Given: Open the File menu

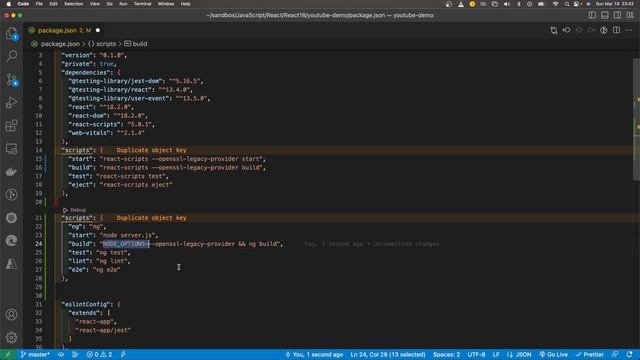Looking at the screenshot, I should point(39,4).
